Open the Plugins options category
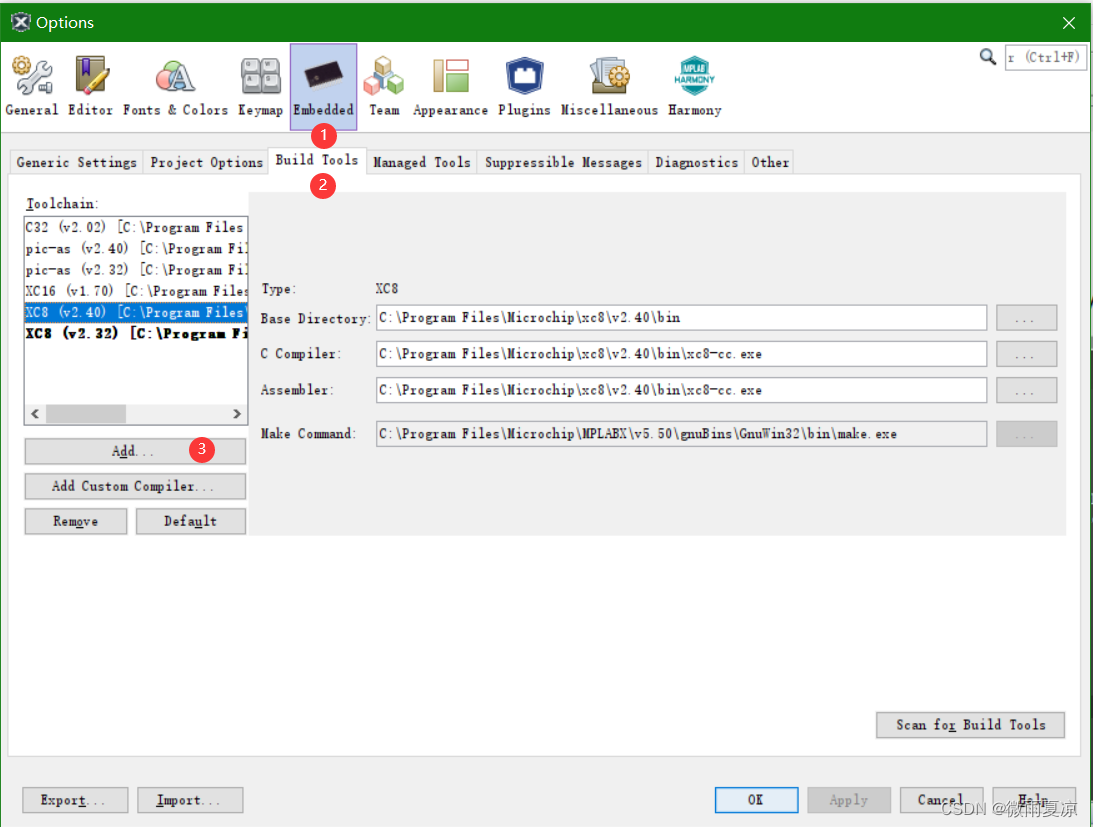1093x827 pixels. point(524,86)
